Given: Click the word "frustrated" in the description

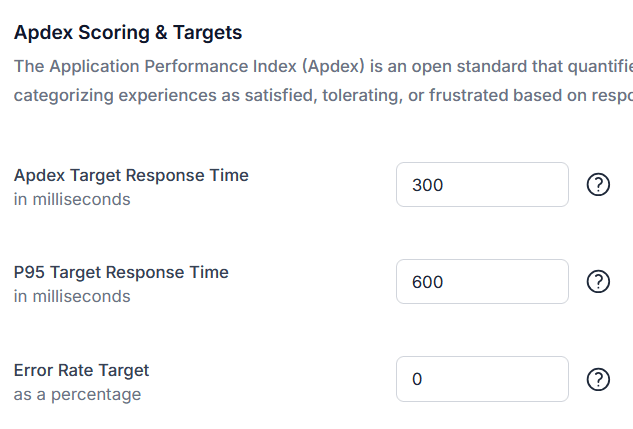Looking at the screenshot, I should click(x=459, y=96).
